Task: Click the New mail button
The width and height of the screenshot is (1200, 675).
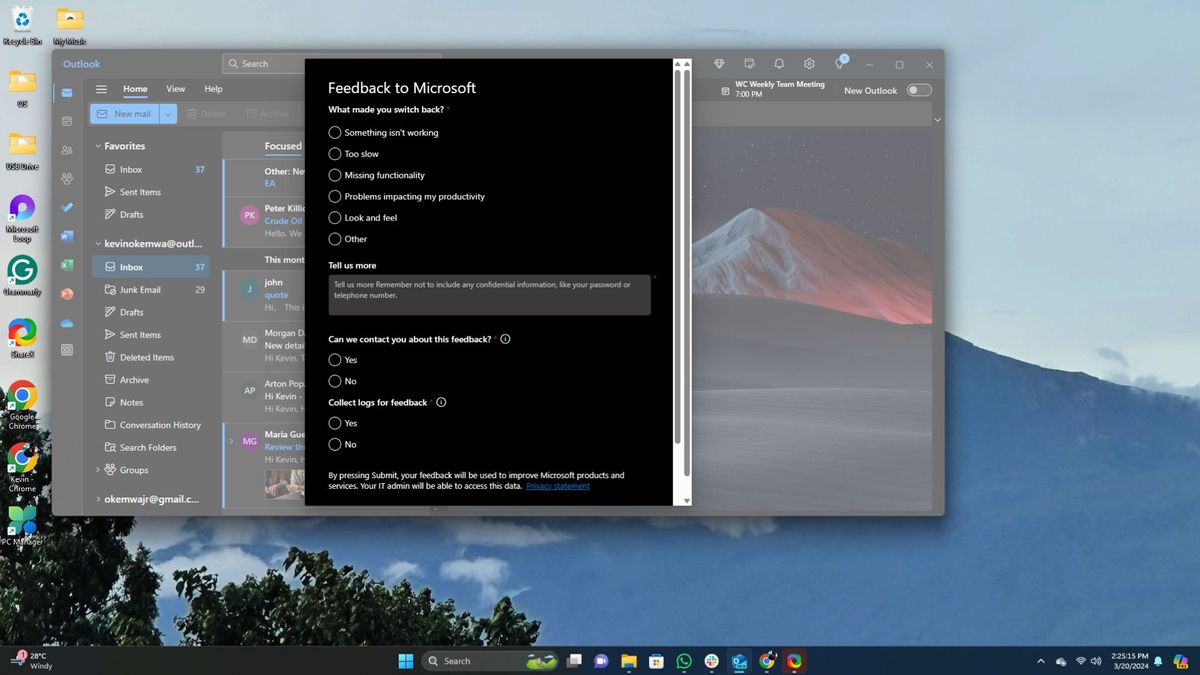Action: (126, 113)
